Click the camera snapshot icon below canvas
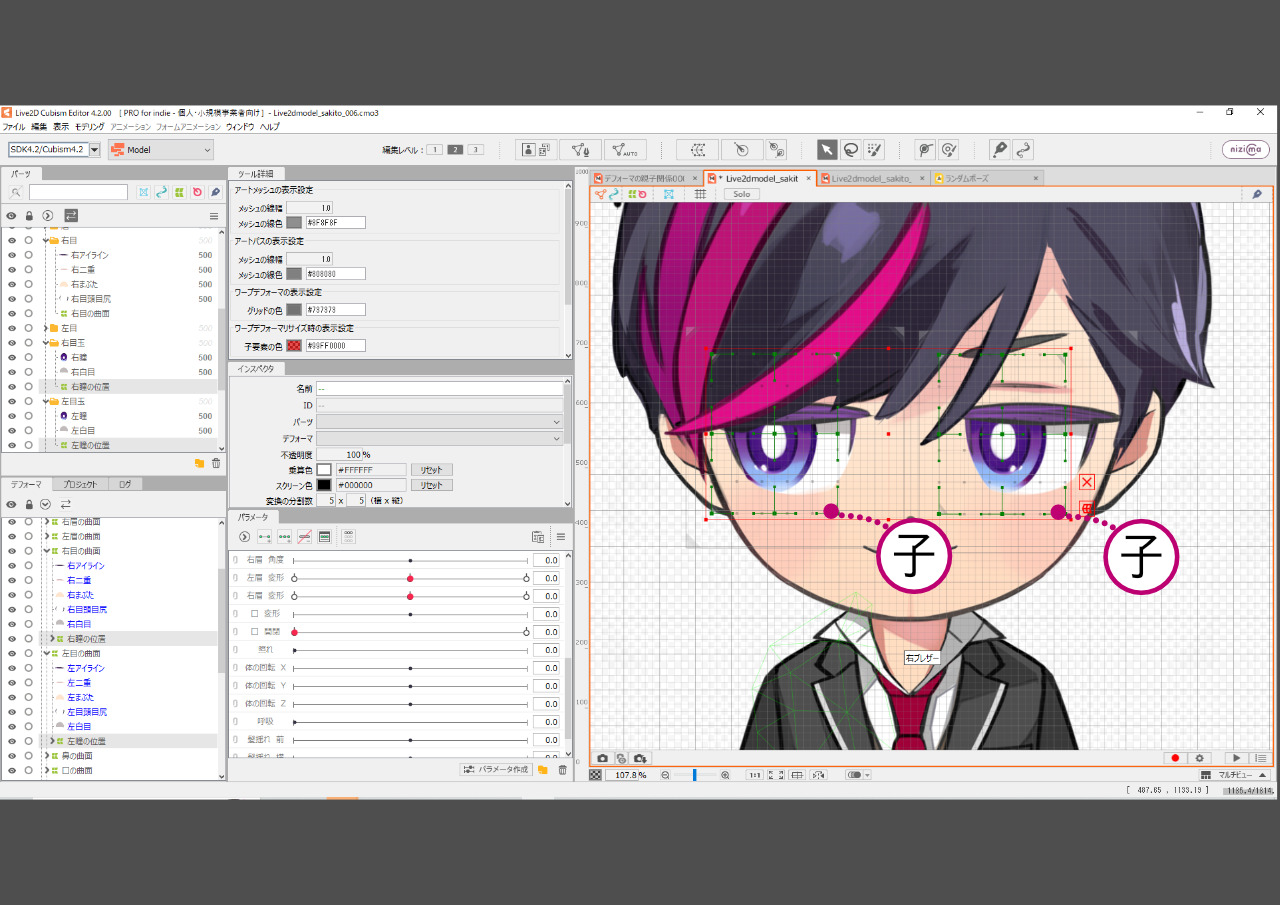The image size is (1280, 905). pos(602,759)
